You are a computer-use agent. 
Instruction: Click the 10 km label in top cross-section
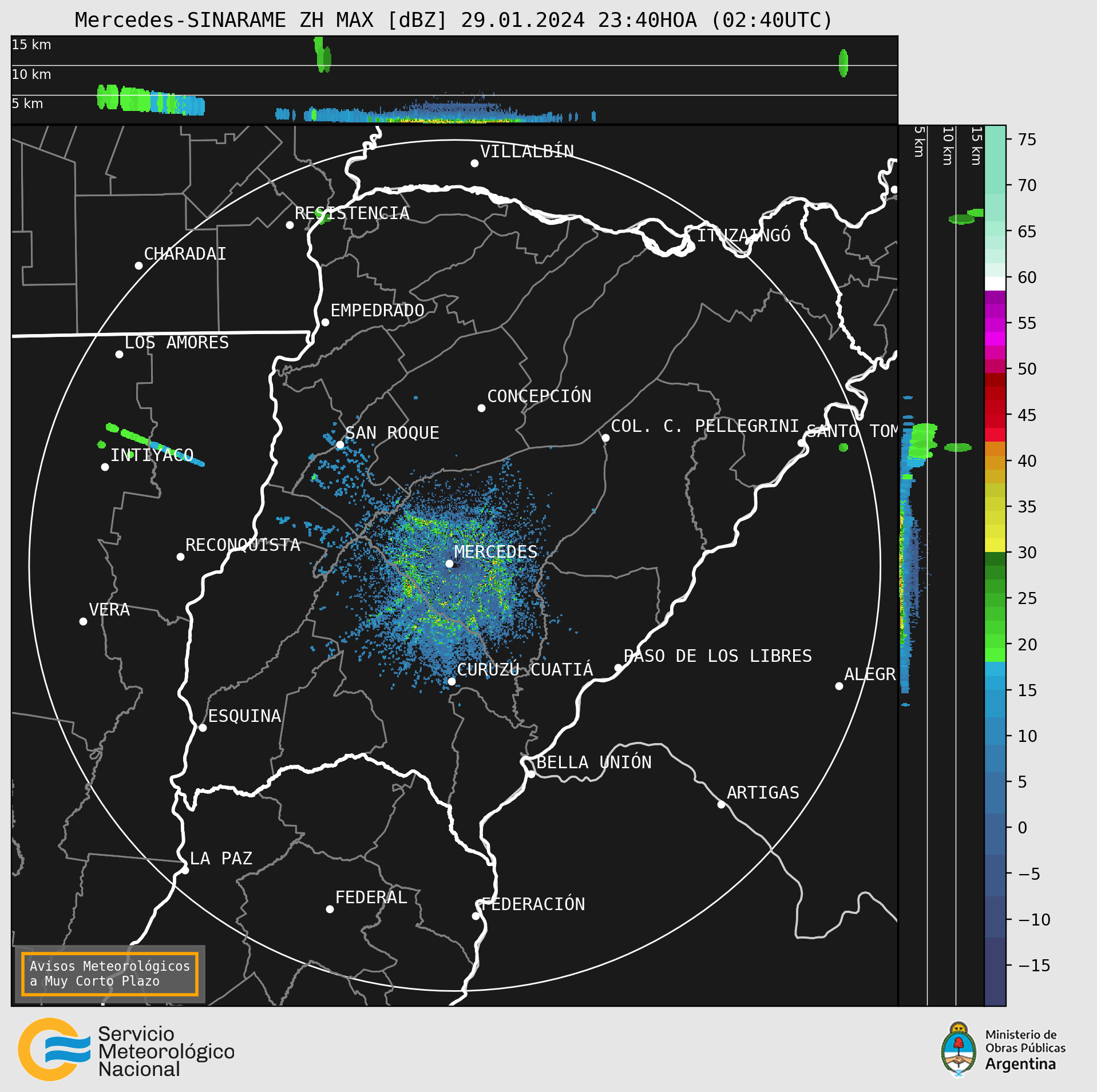pos(31,74)
